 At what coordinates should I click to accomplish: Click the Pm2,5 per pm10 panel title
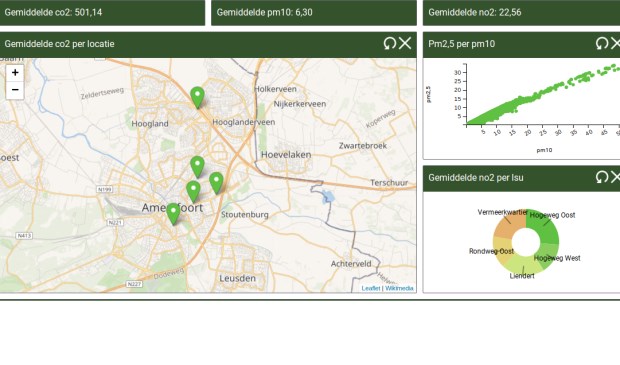[x=461, y=44]
